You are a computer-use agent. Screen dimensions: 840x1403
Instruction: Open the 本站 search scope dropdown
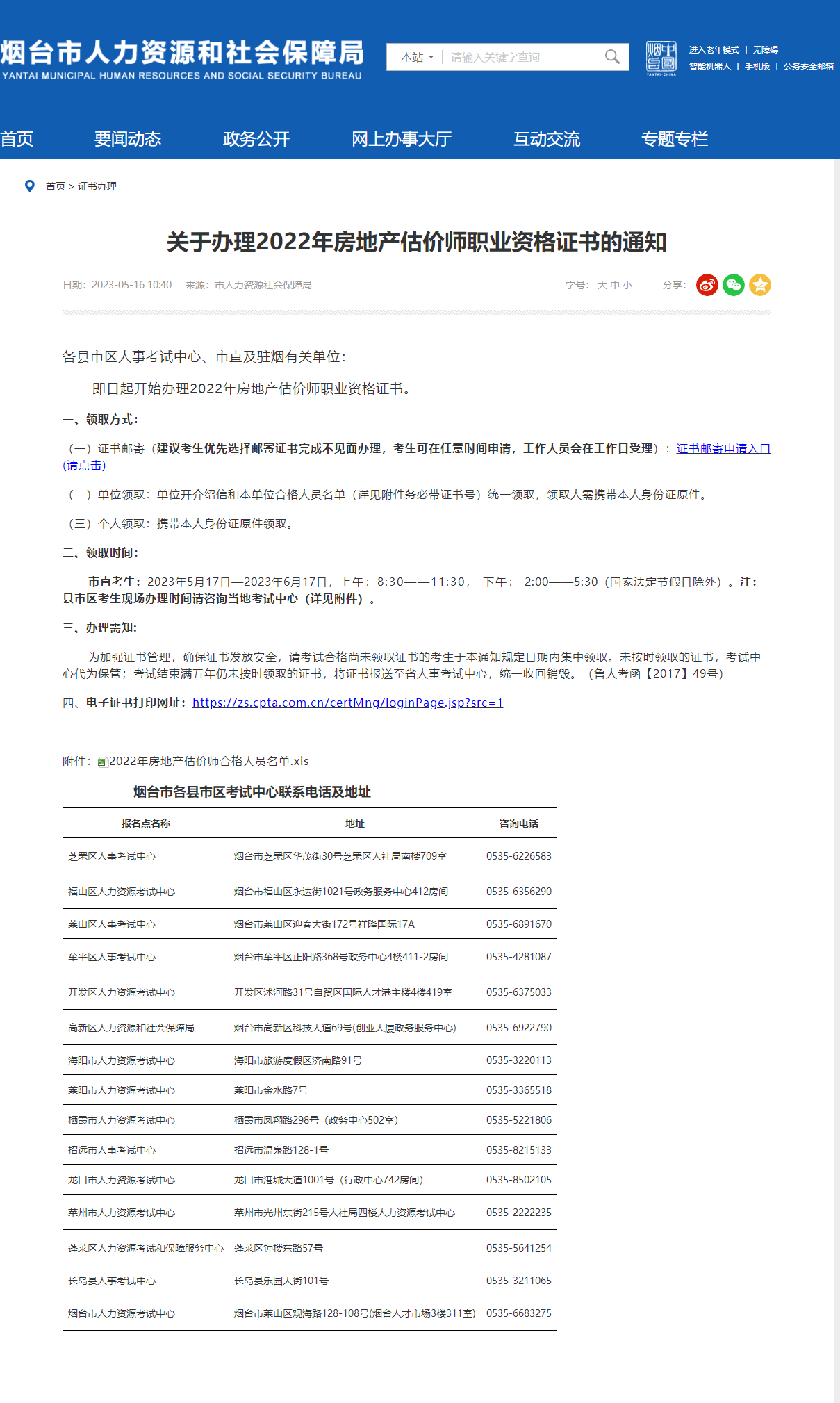(x=416, y=57)
